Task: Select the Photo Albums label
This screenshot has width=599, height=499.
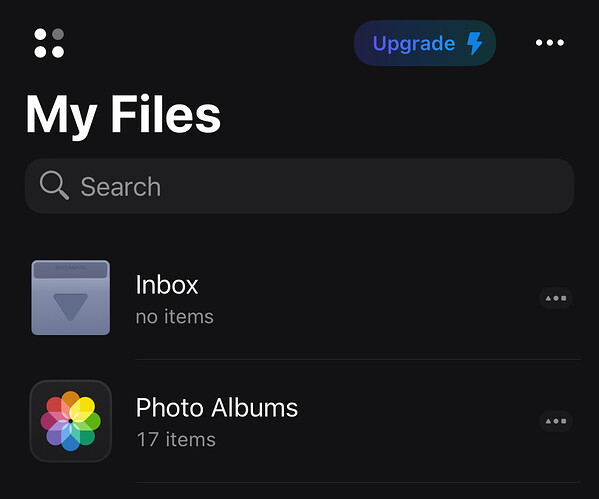Action: coord(217,408)
